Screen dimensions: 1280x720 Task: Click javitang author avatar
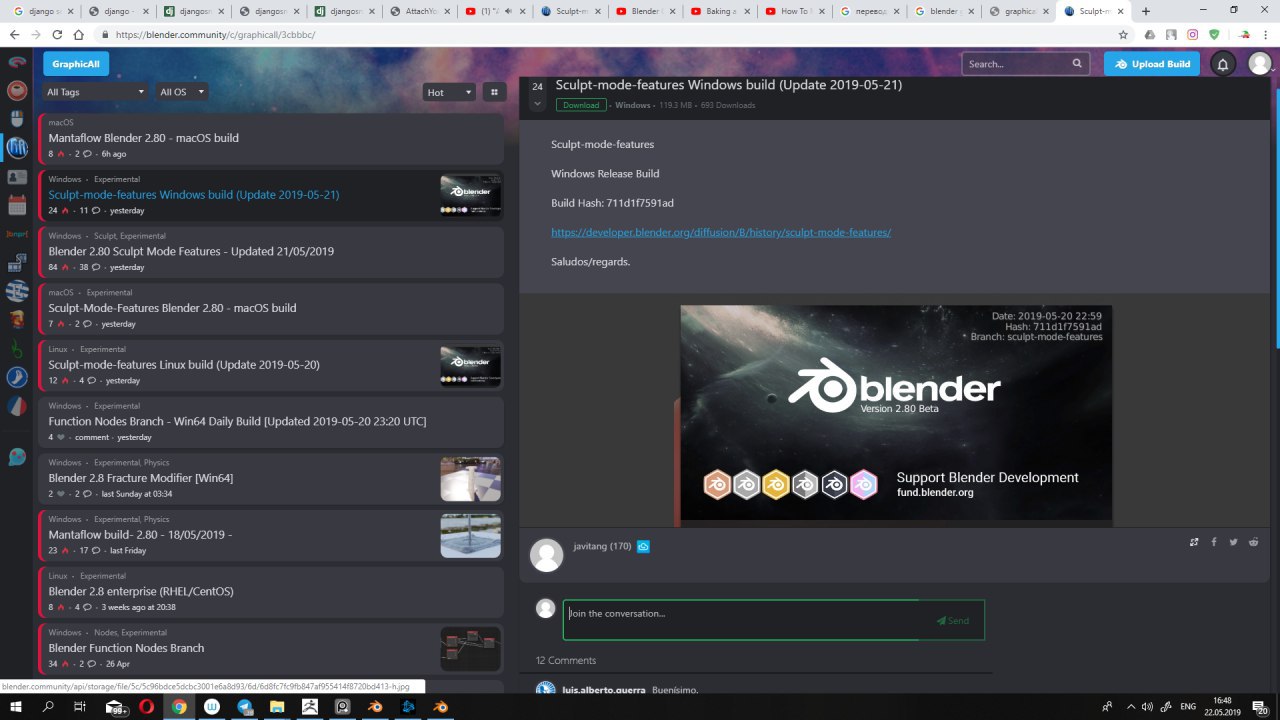[546, 555]
